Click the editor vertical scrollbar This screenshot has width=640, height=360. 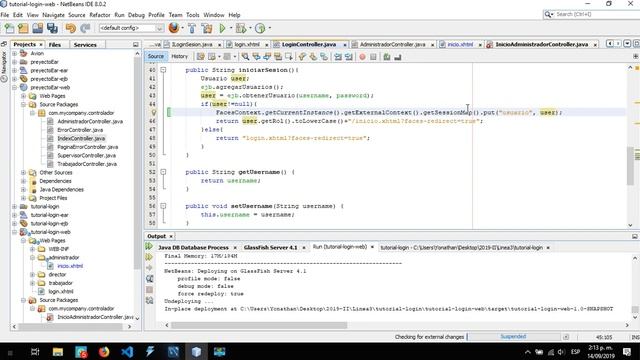(x=630, y=166)
